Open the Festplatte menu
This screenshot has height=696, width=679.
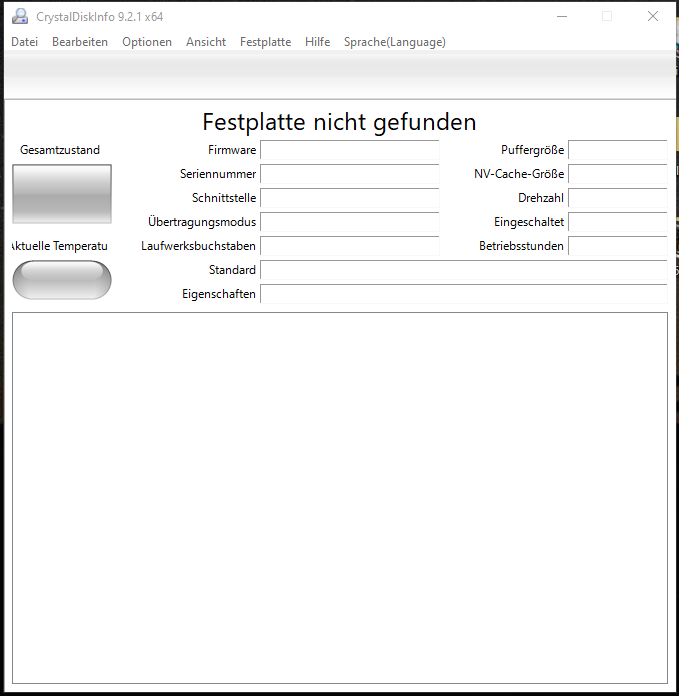point(265,42)
